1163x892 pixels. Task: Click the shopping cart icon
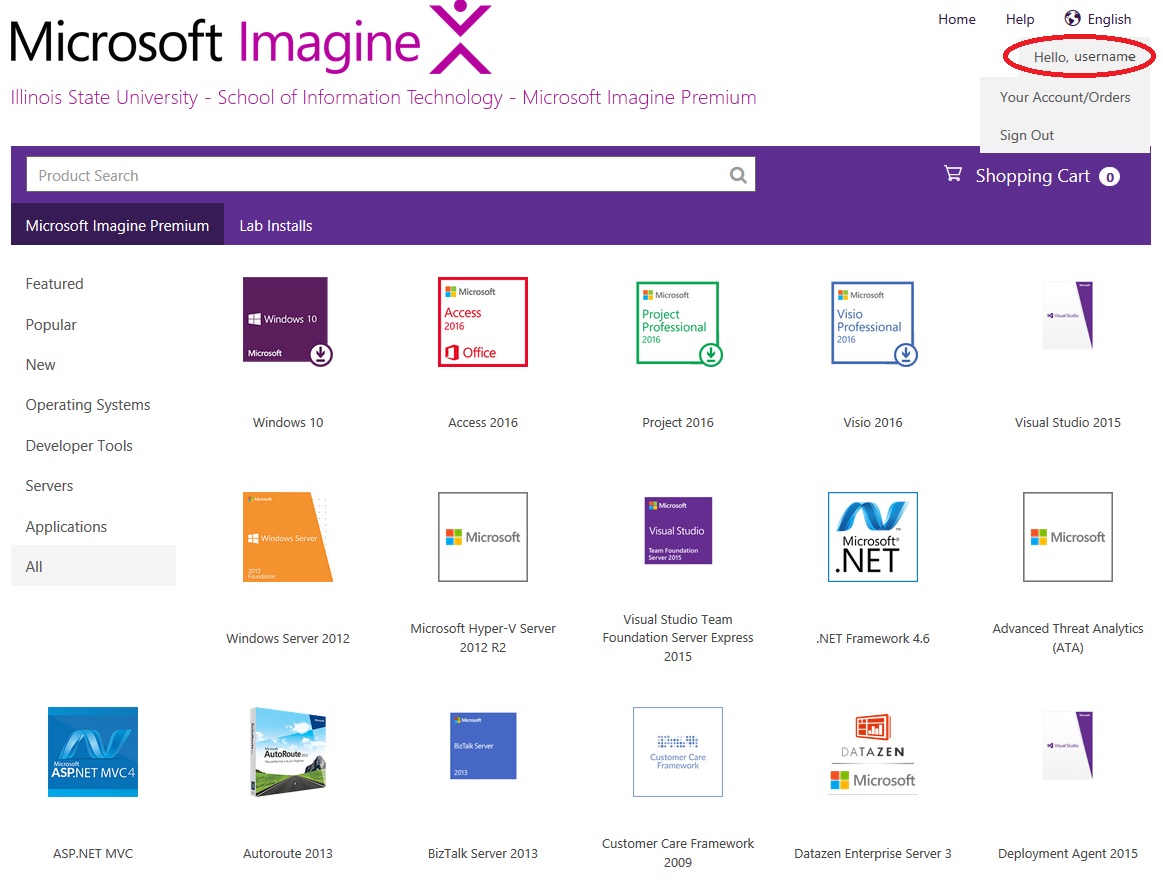(x=953, y=174)
